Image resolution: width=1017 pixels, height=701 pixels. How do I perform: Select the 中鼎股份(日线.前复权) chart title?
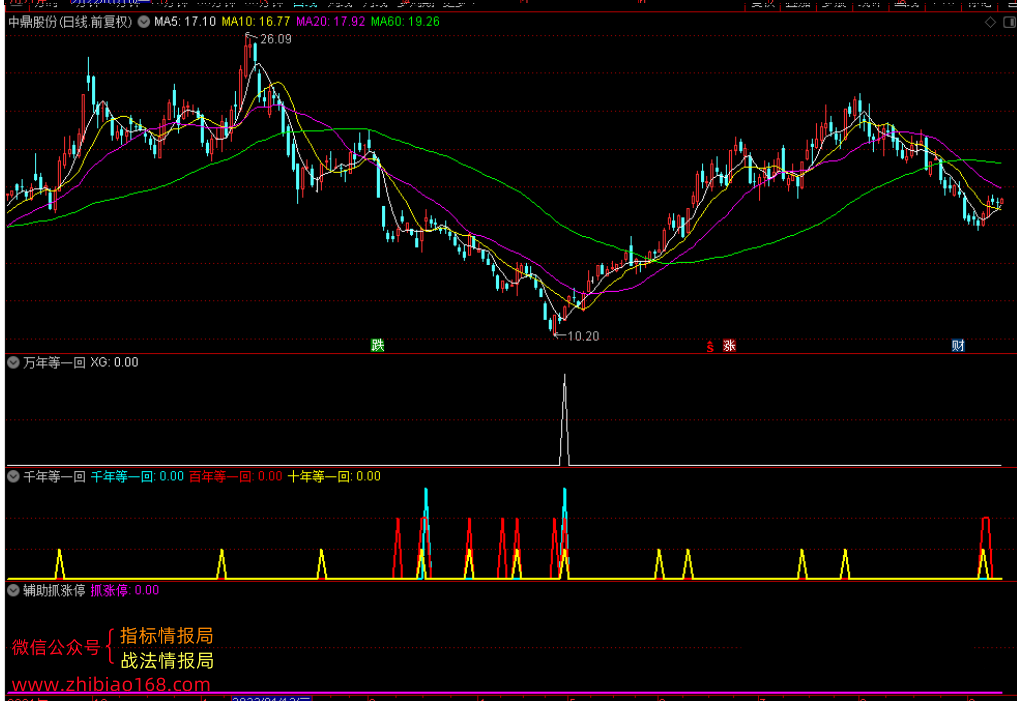tap(70, 22)
